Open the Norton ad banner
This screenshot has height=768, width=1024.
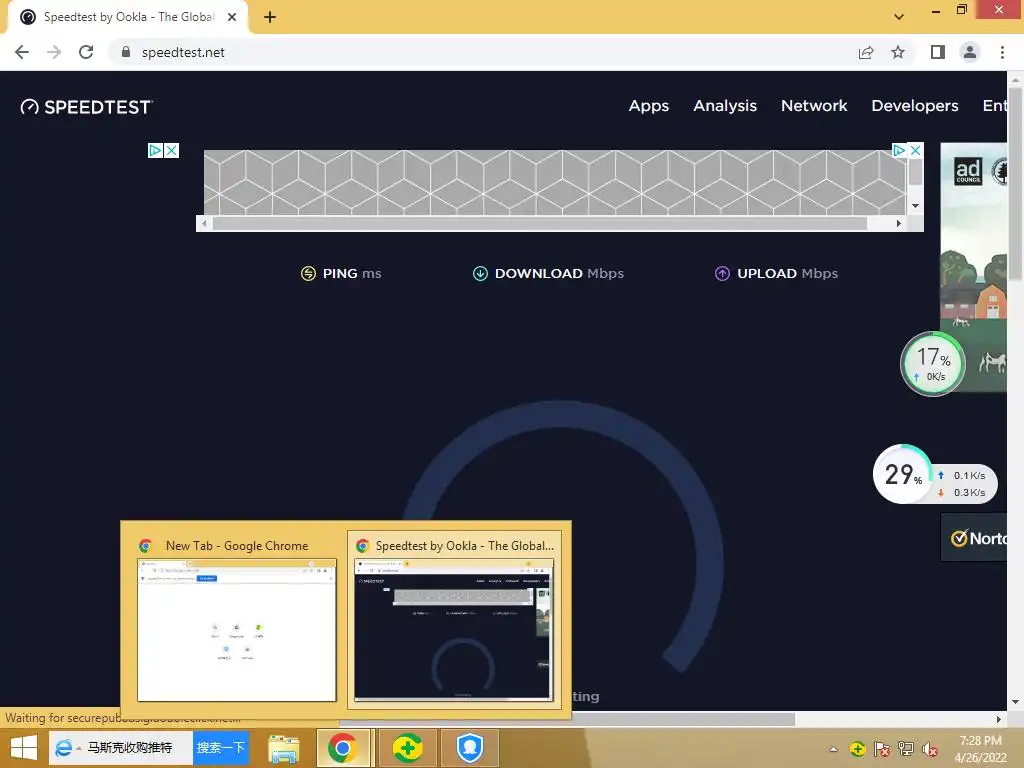point(974,537)
